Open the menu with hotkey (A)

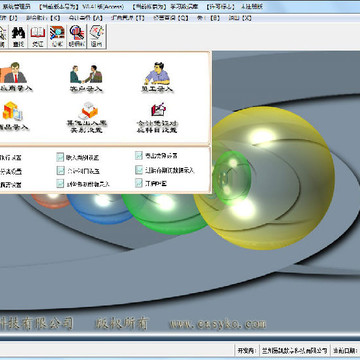tap(86, 18)
